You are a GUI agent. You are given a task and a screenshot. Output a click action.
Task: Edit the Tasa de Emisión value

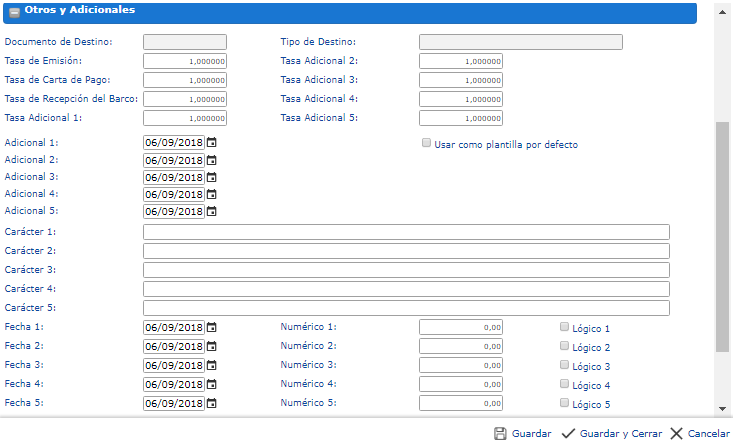185,61
